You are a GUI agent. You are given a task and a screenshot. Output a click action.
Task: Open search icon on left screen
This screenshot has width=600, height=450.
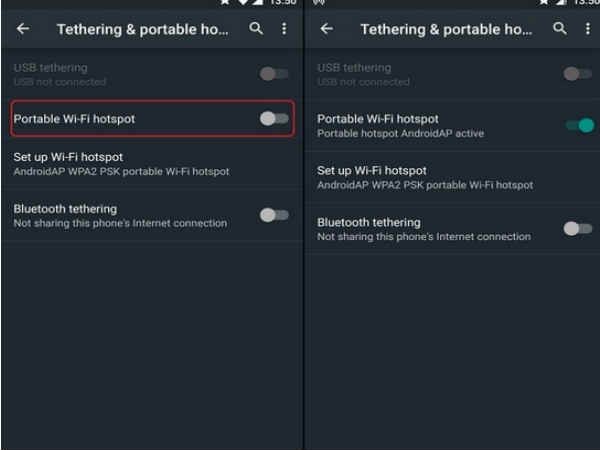coord(256,28)
